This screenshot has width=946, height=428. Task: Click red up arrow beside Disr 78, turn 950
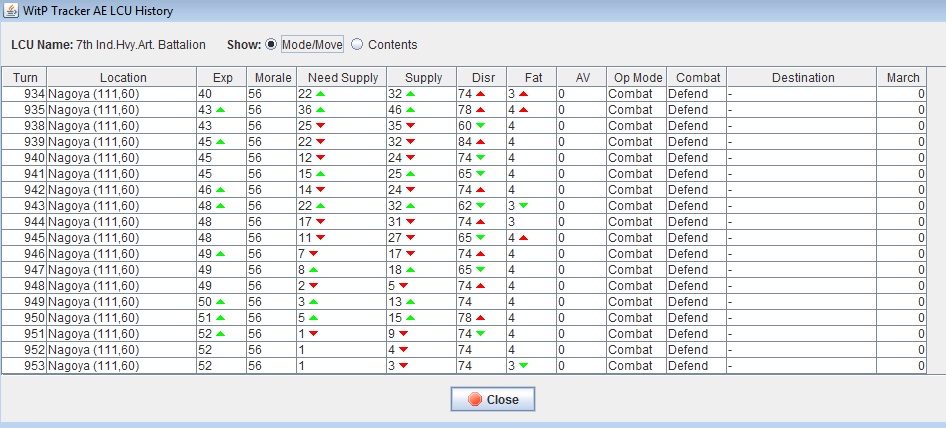coord(480,318)
